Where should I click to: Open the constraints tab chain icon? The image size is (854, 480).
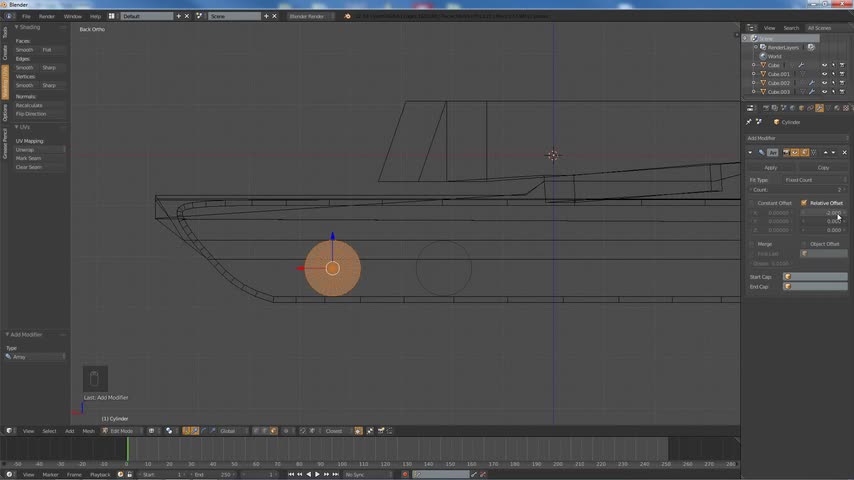[x=810, y=108]
